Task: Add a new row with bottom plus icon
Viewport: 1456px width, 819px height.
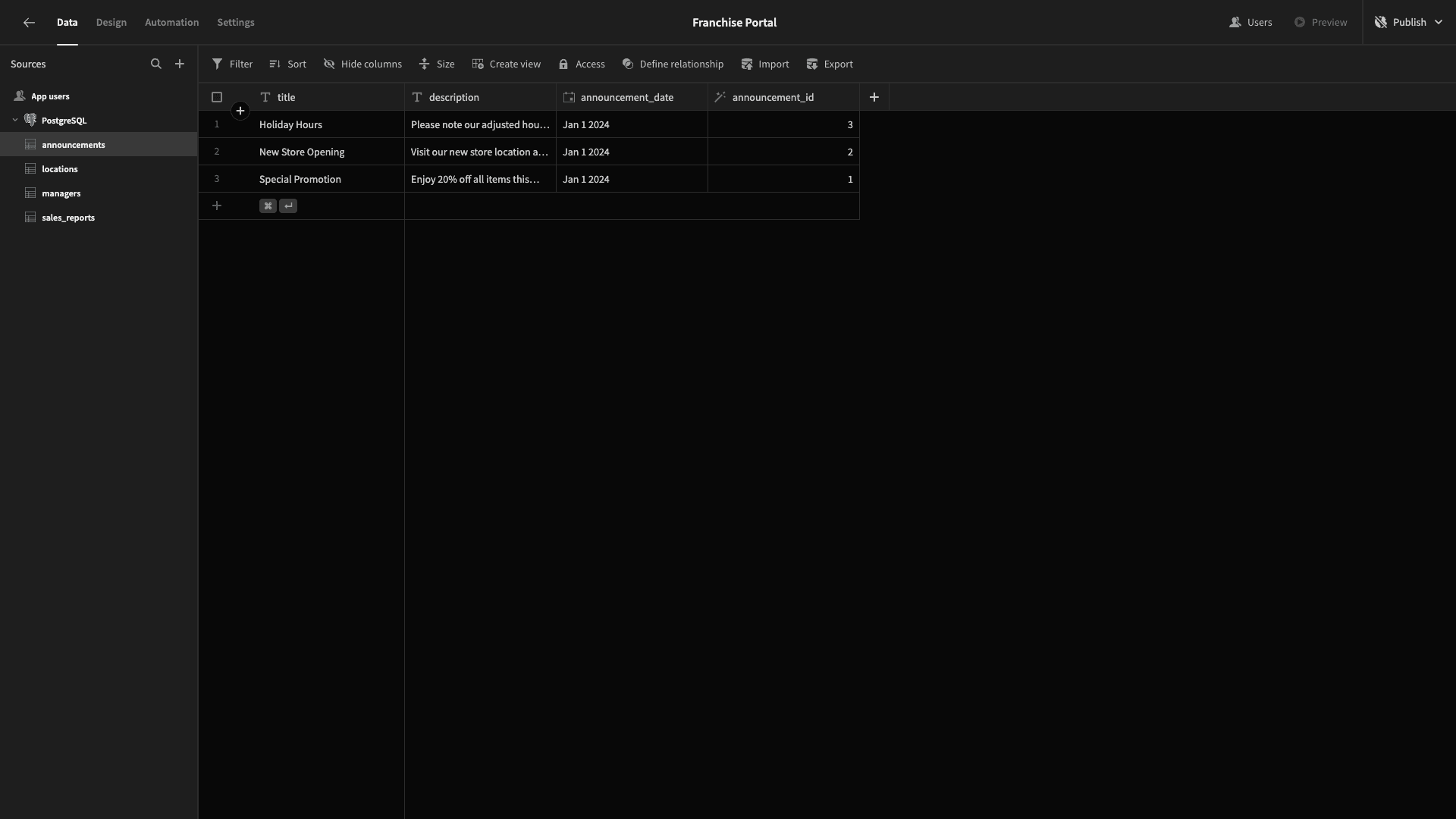Action: (217, 206)
